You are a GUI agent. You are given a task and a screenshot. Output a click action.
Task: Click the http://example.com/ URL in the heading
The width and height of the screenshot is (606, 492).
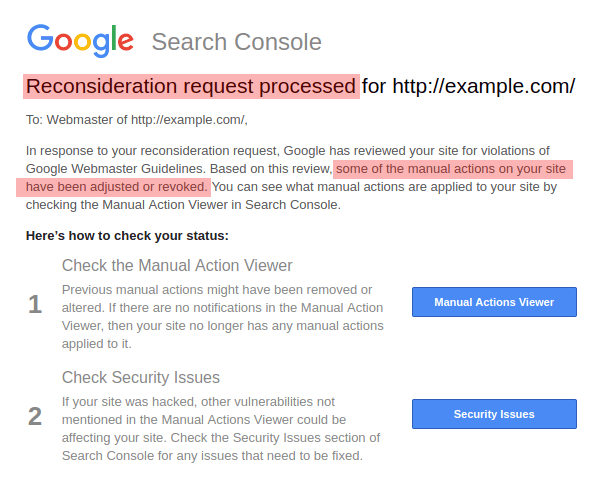(483, 86)
